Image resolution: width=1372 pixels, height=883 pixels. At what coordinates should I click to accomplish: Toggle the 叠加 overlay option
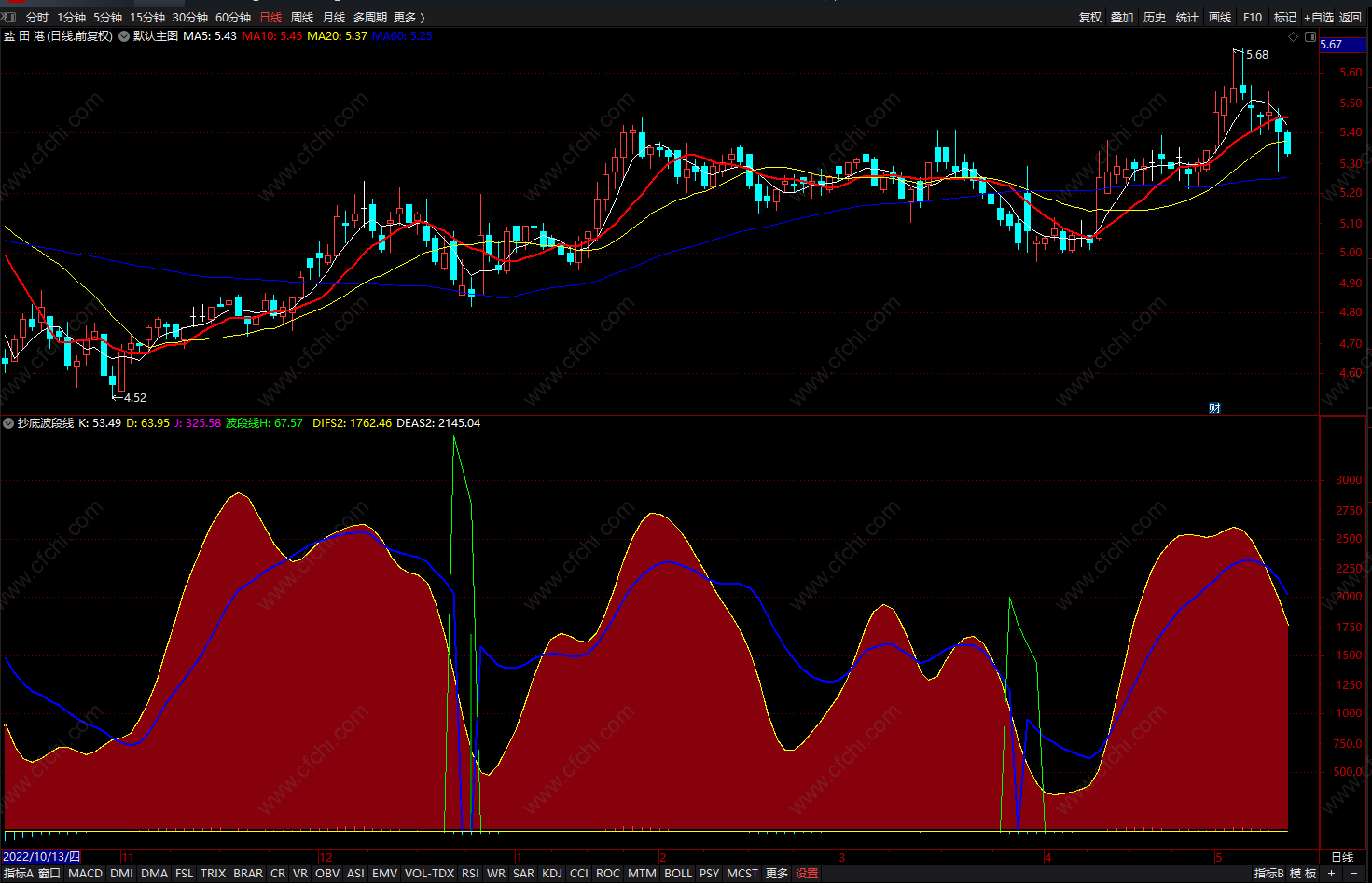point(1122,18)
